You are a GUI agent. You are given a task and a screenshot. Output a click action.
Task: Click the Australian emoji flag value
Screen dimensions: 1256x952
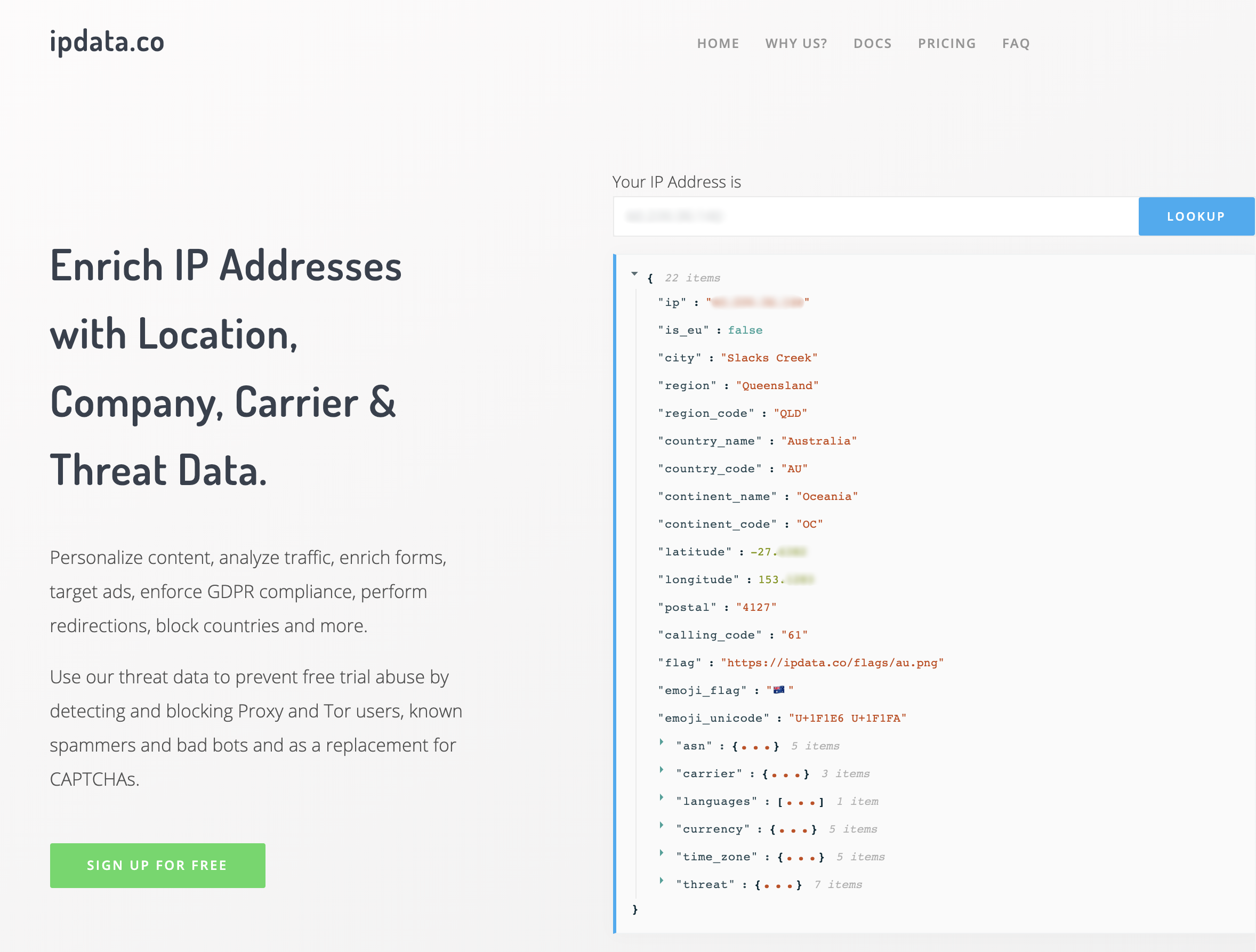click(779, 690)
